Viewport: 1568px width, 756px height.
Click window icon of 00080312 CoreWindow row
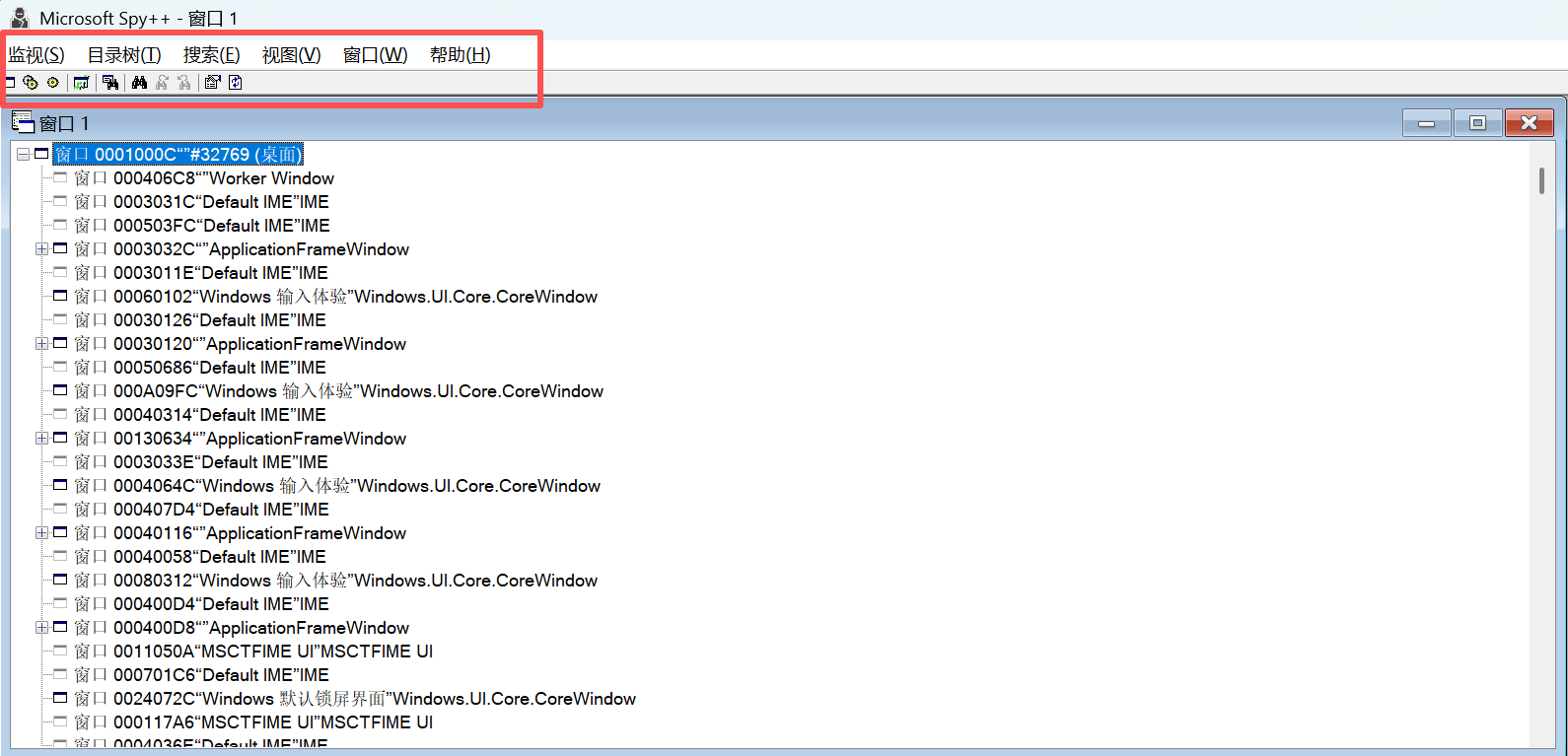60,580
